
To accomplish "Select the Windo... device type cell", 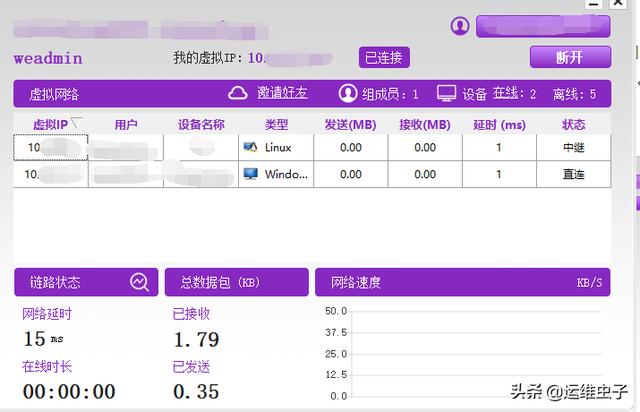I will pos(276,174).
